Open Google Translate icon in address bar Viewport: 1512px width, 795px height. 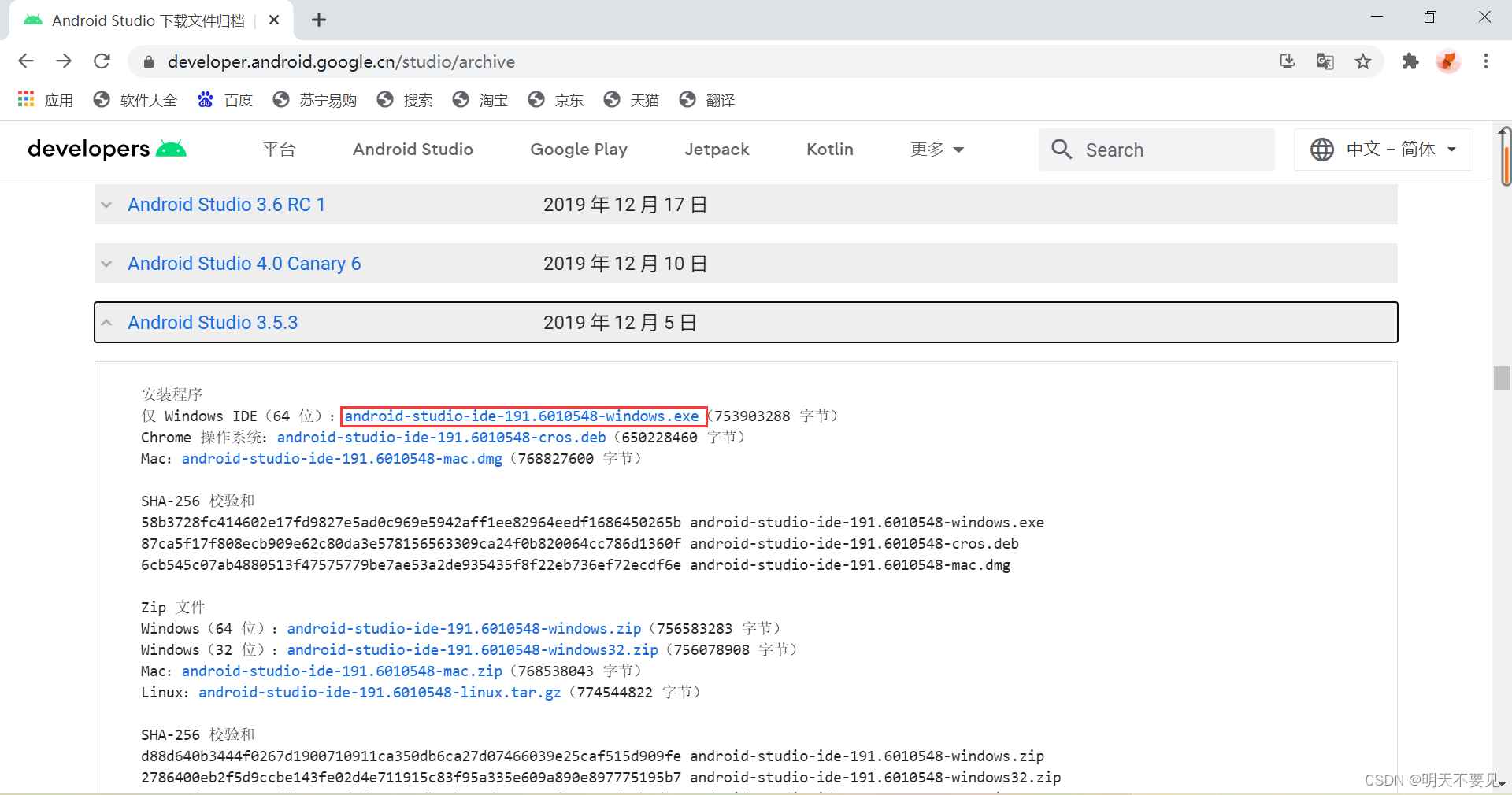[1325, 61]
